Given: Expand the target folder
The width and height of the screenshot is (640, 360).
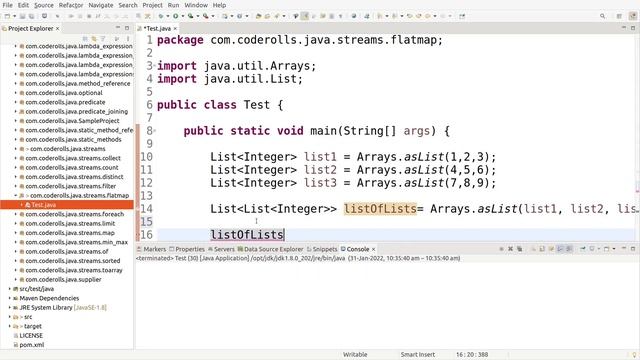Looking at the screenshot, I should click(10, 327).
